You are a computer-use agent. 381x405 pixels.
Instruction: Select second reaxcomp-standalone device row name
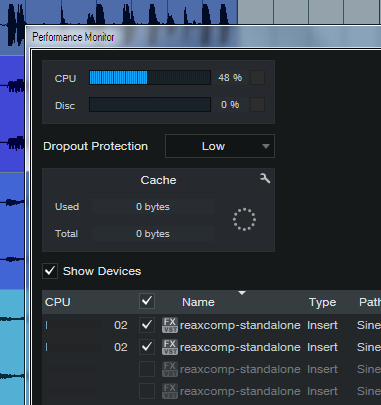[x=240, y=347]
